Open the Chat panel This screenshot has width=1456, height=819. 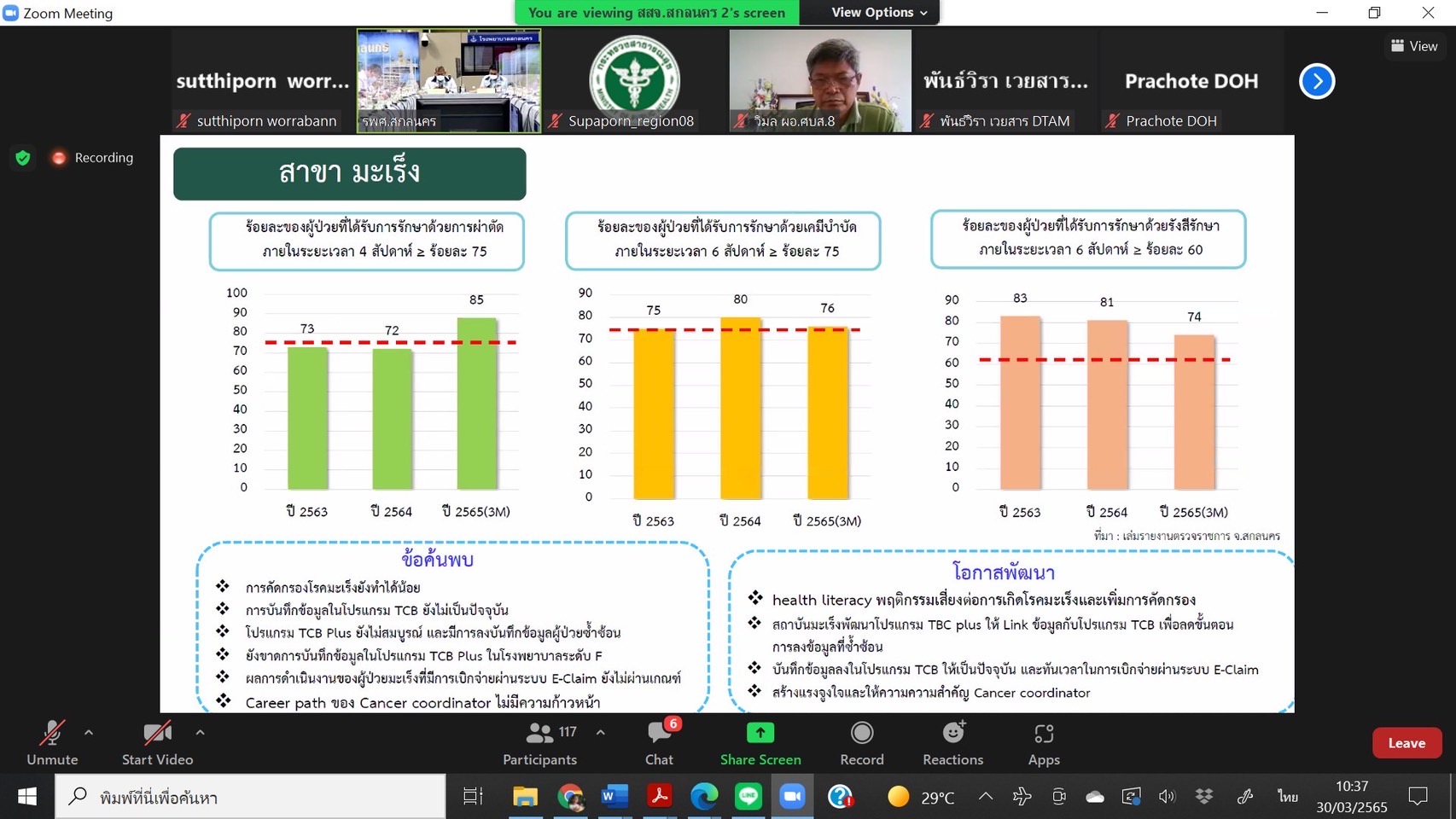[x=659, y=743]
